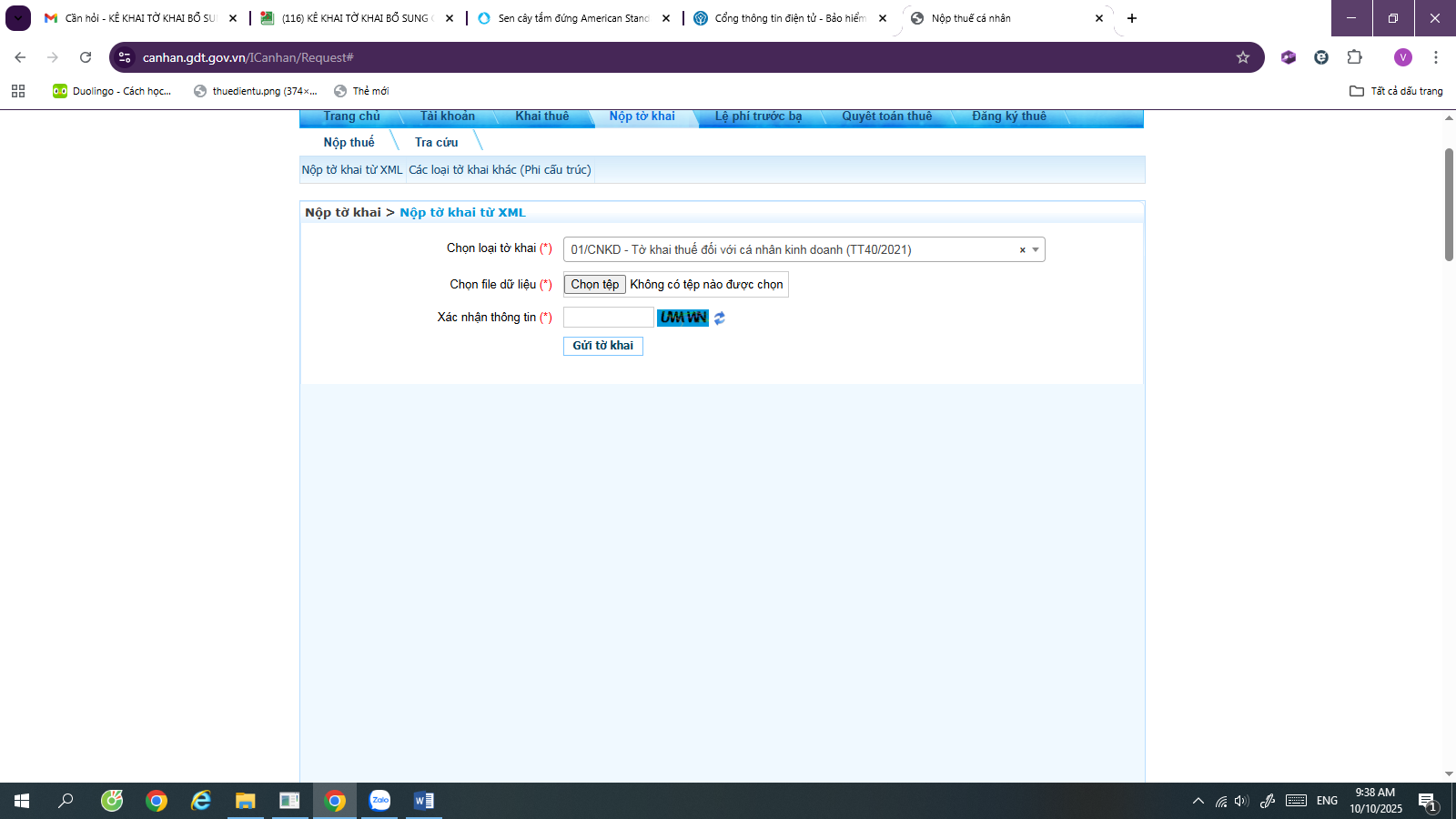
Task: Click the Chrome profile avatar
Action: click(x=1402, y=57)
